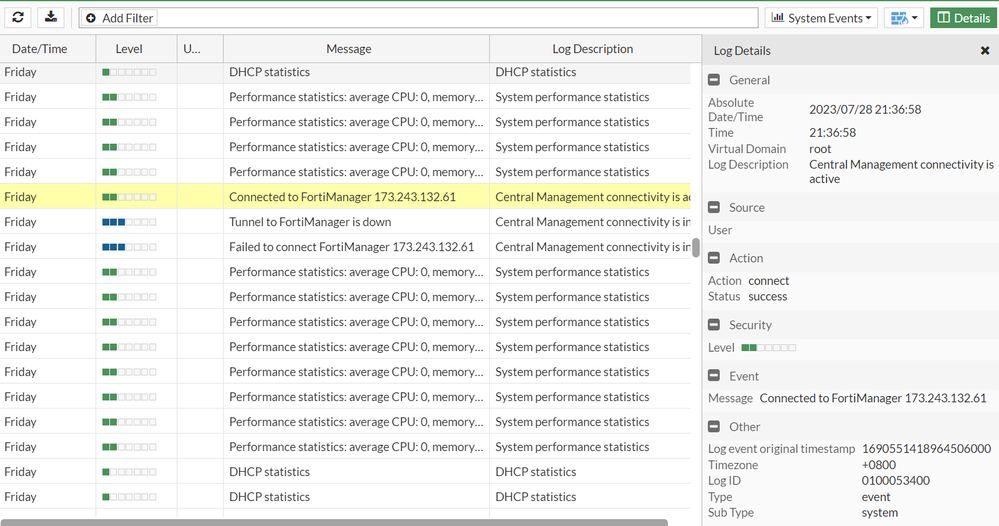Click the refresh logs icon

pyautogui.click(x=18, y=18)
